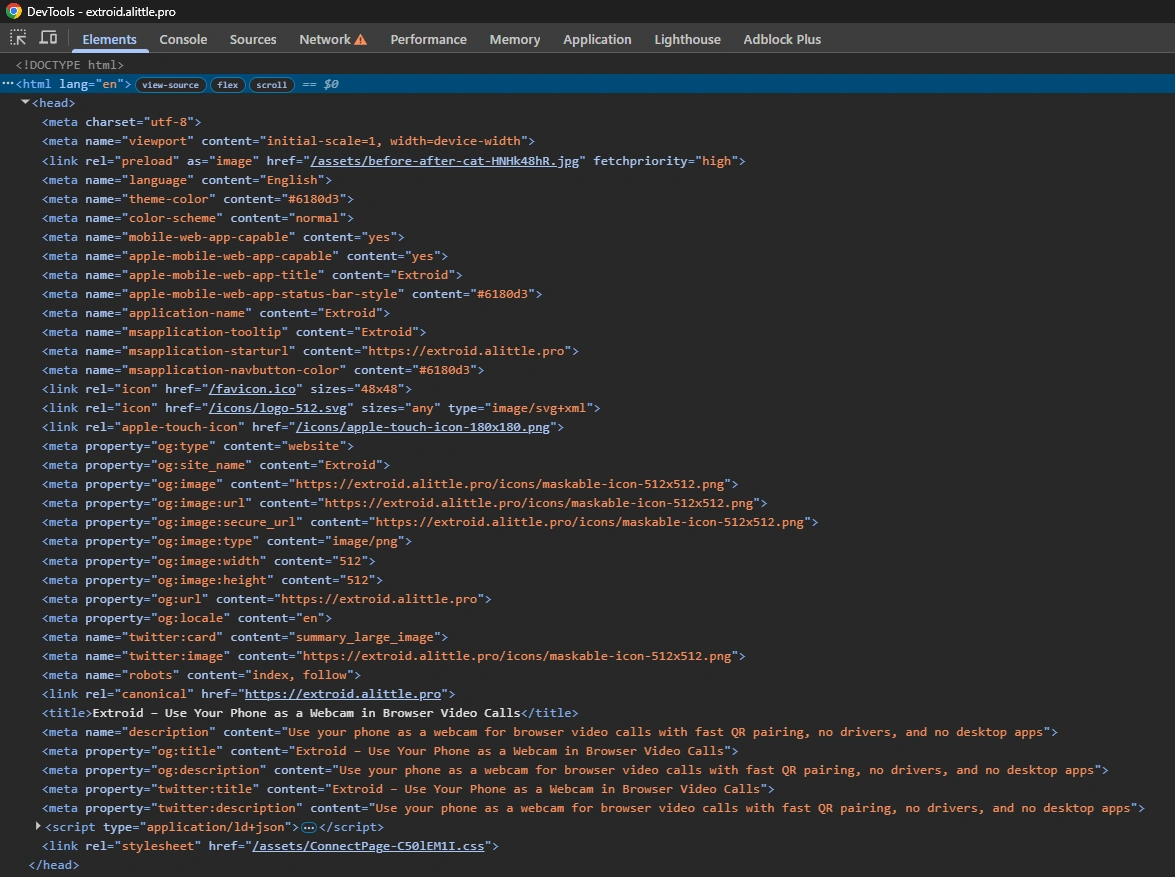
Task: Select the meta language English node
Action: pyautogui.click(x=187, y=180)
